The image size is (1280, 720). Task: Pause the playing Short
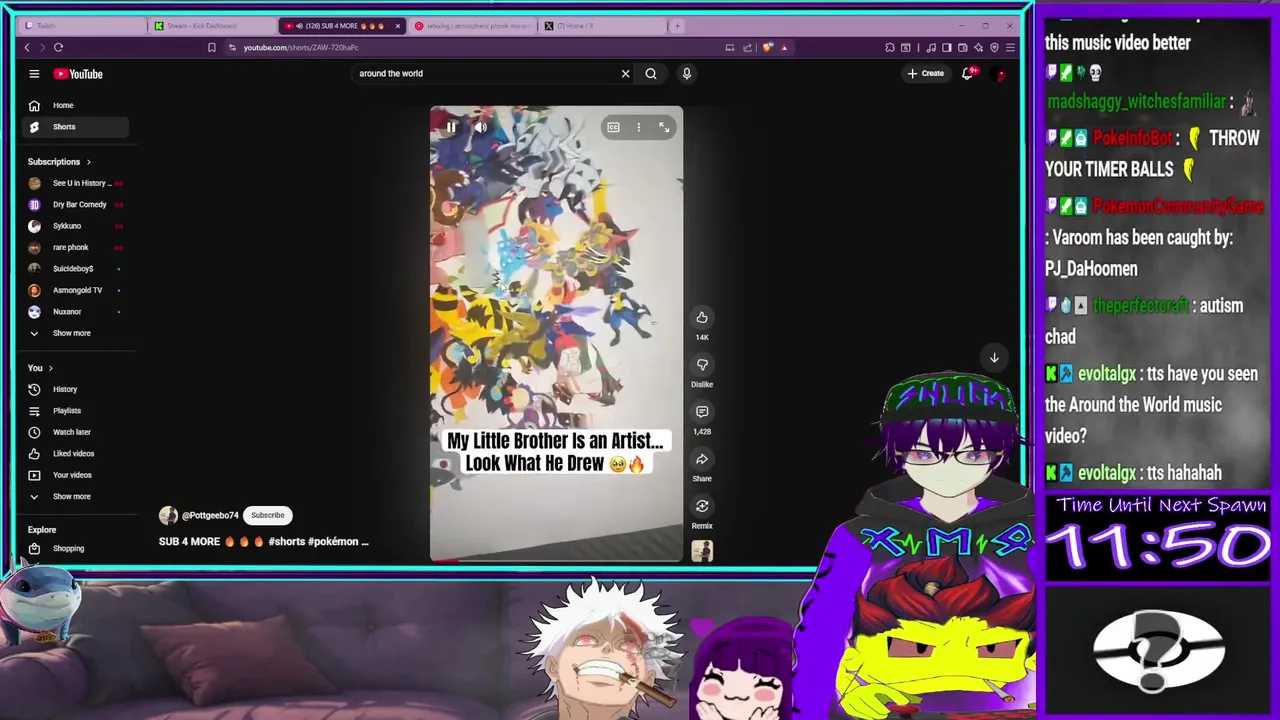pyautogui.click(x=451, y=127)
